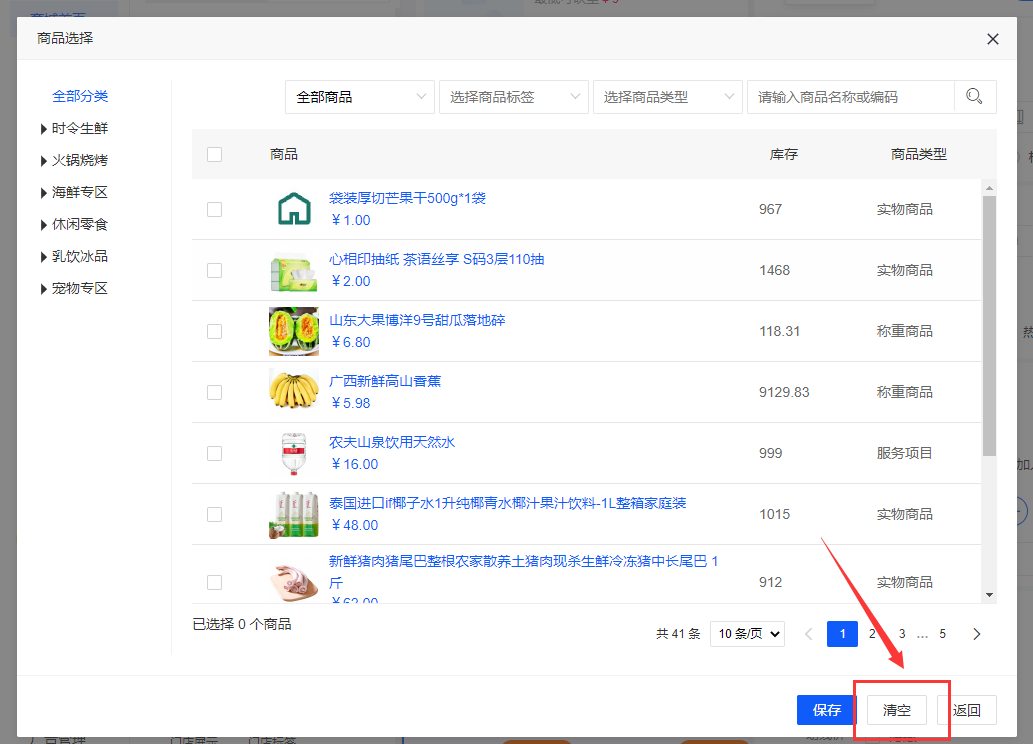Go to page 2
1033x744 pixels.
point(872,634)
